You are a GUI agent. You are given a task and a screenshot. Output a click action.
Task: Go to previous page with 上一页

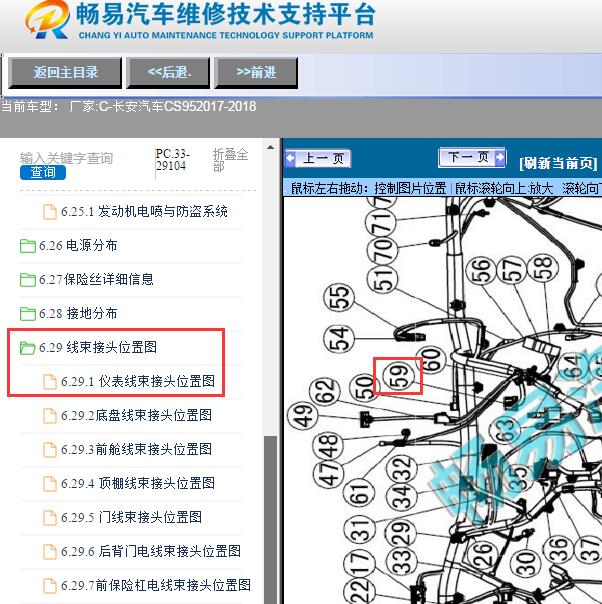point(318,158)
